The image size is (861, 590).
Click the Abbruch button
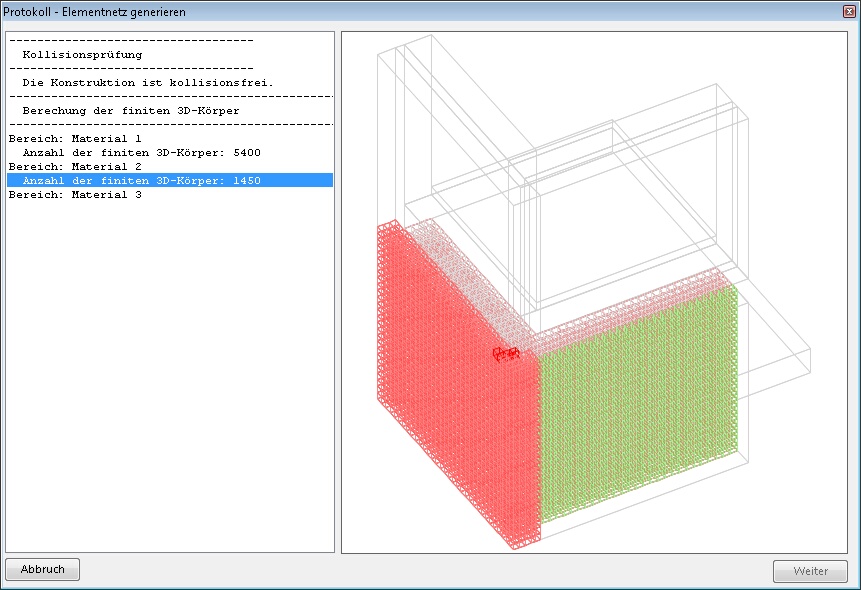point(42,569)
